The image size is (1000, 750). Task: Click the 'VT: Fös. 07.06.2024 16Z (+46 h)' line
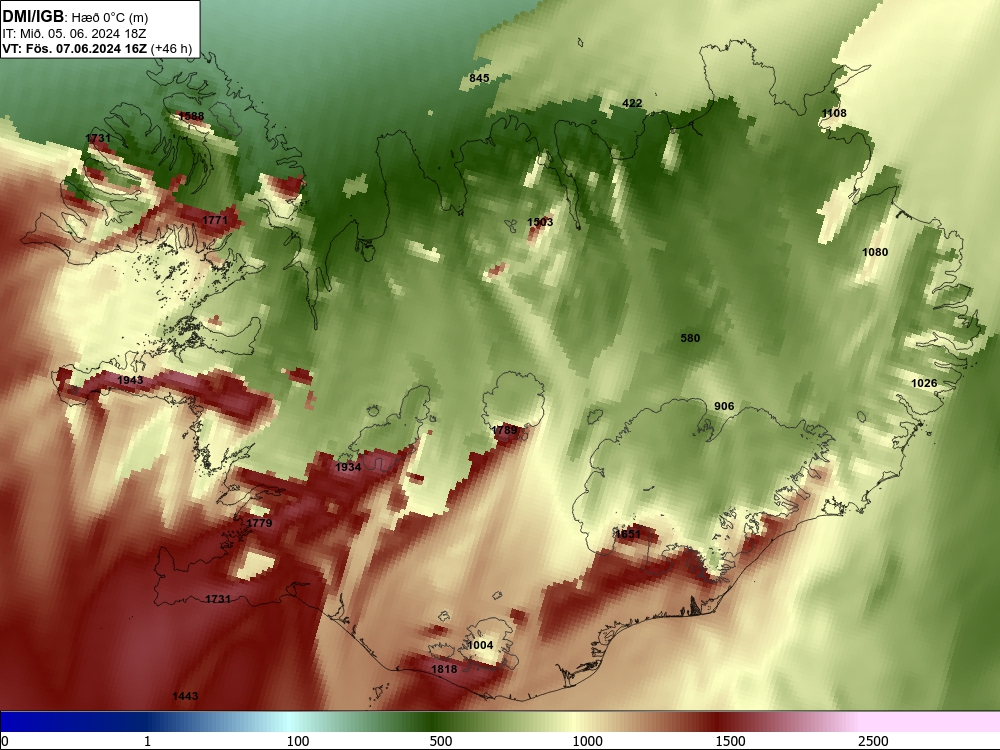click(x=97, y=48)
